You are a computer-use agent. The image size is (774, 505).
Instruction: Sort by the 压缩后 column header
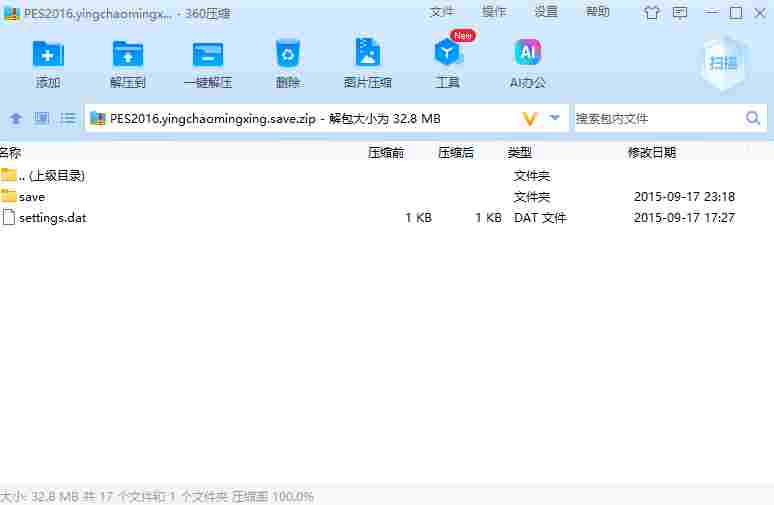[x=456, y=153]
